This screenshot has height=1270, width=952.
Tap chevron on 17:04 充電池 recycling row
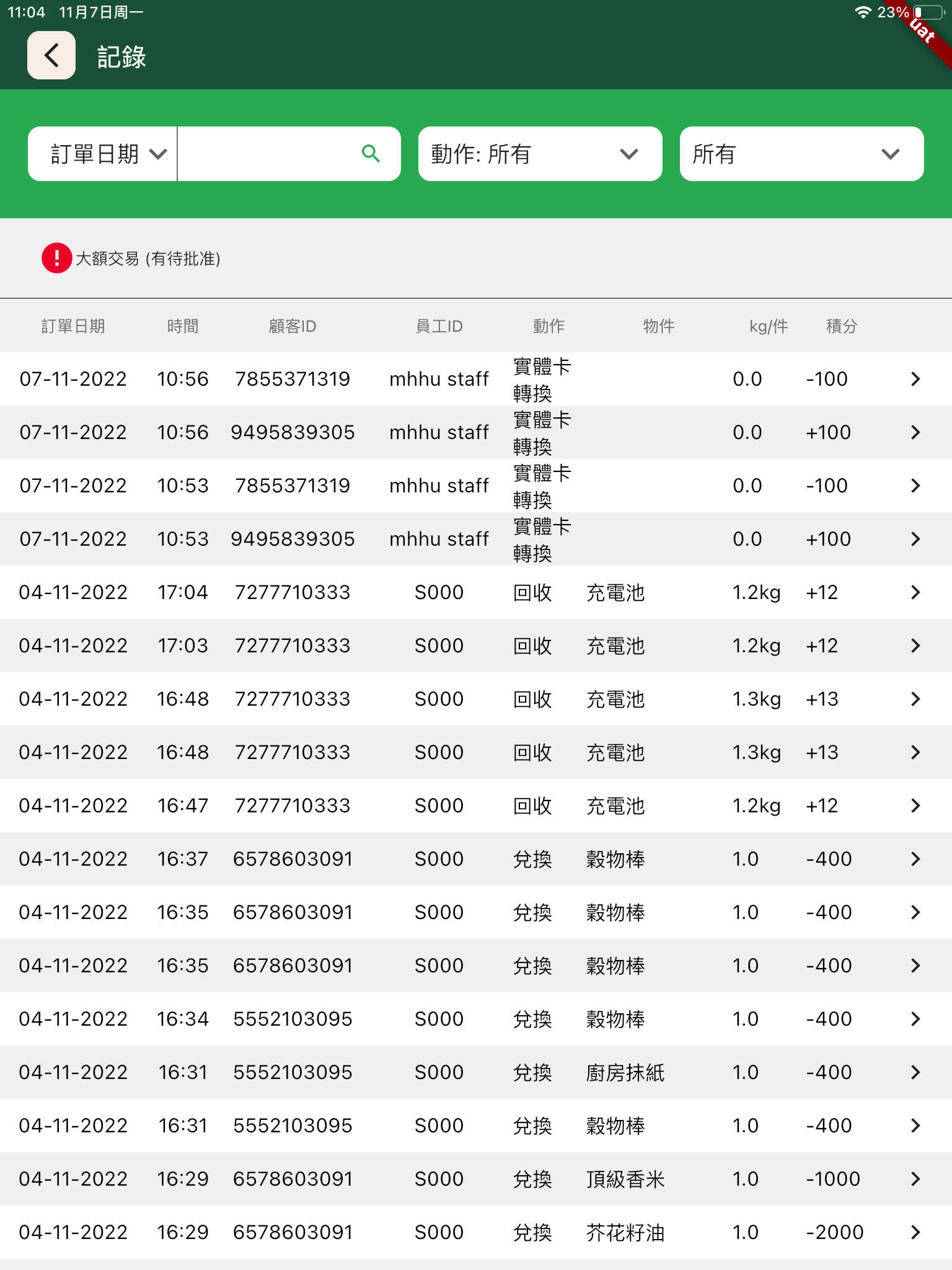915,592
